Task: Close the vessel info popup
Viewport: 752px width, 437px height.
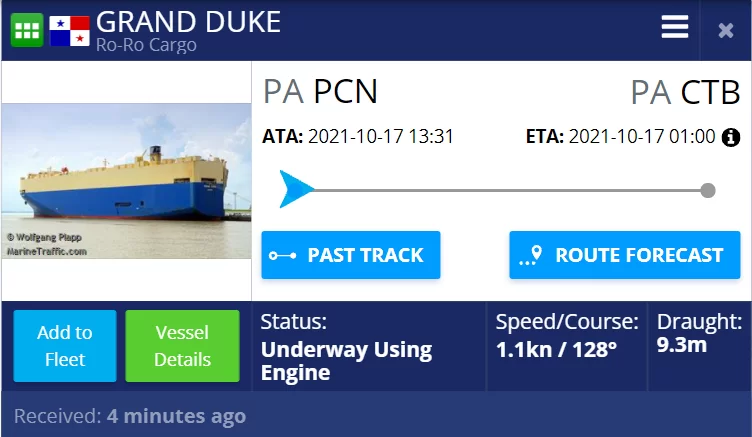Action: [x=726, y=30]
